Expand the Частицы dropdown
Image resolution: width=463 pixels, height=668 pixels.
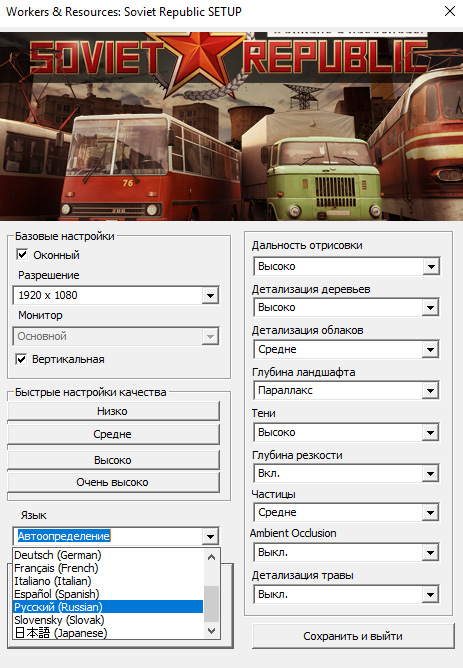click(x=346, y=512)
